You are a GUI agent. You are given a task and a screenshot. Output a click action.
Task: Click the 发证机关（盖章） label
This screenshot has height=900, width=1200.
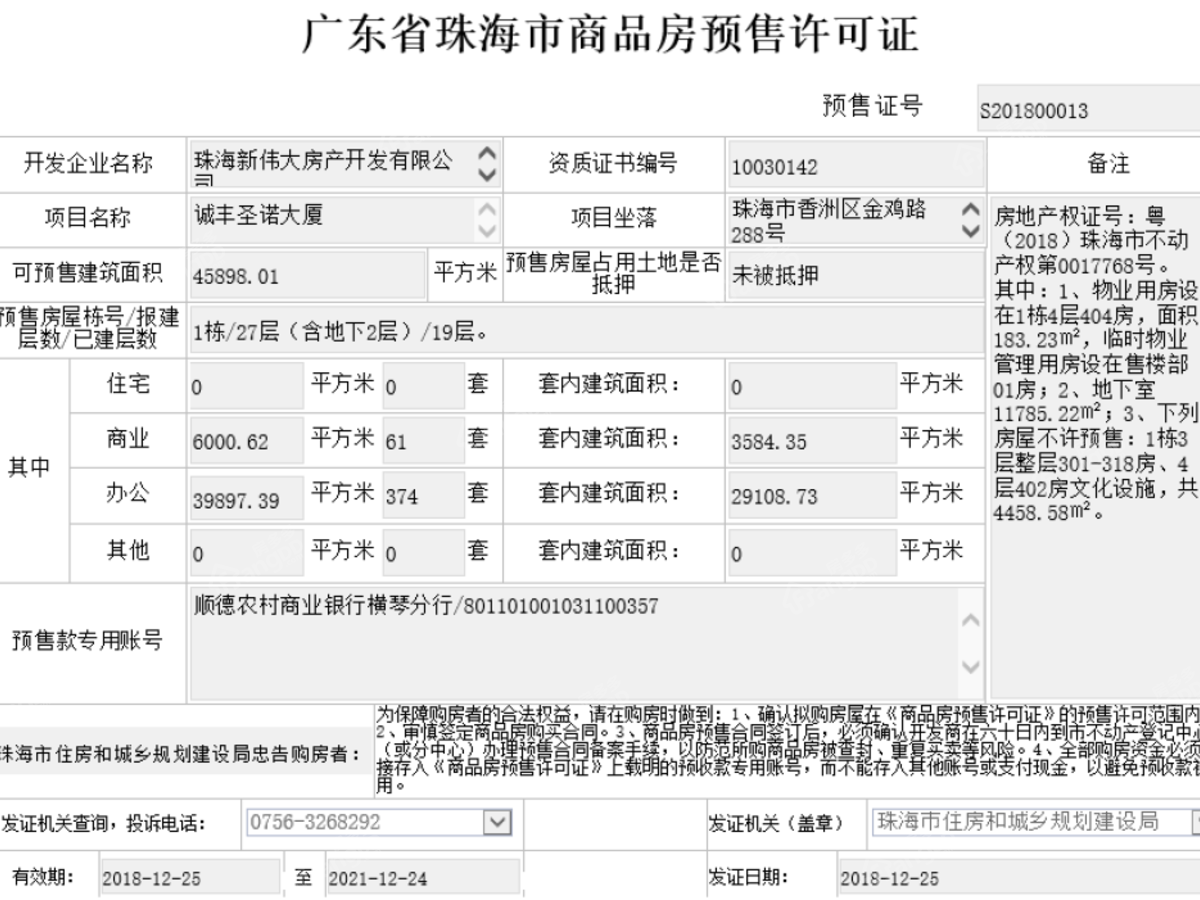pyautogui.click(x=776, y=823)
